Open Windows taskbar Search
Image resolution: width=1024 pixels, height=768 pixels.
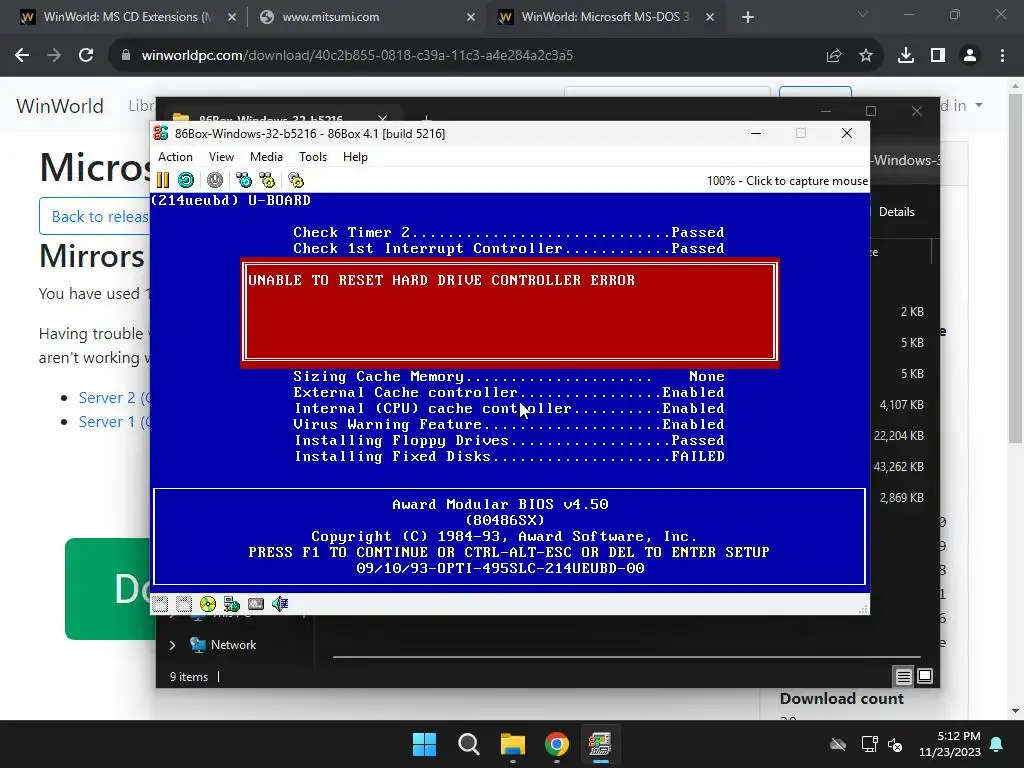pos(469,744)
